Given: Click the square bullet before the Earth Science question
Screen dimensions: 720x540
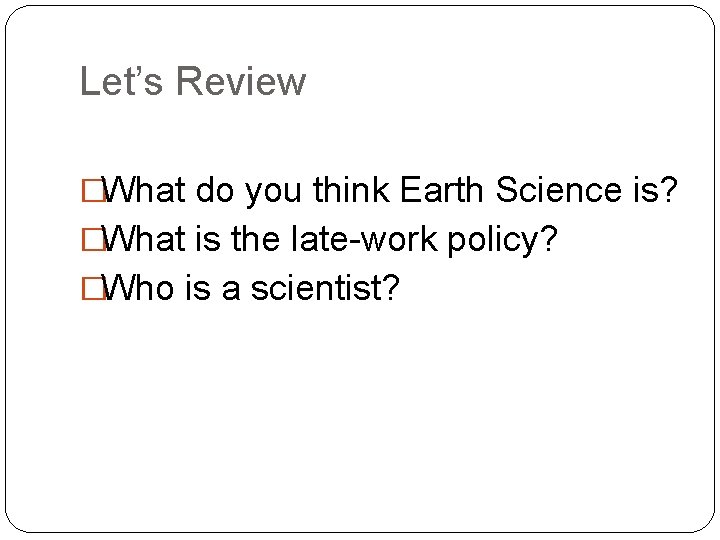Looking at the screenshot, I should click(x=93, y=191).
